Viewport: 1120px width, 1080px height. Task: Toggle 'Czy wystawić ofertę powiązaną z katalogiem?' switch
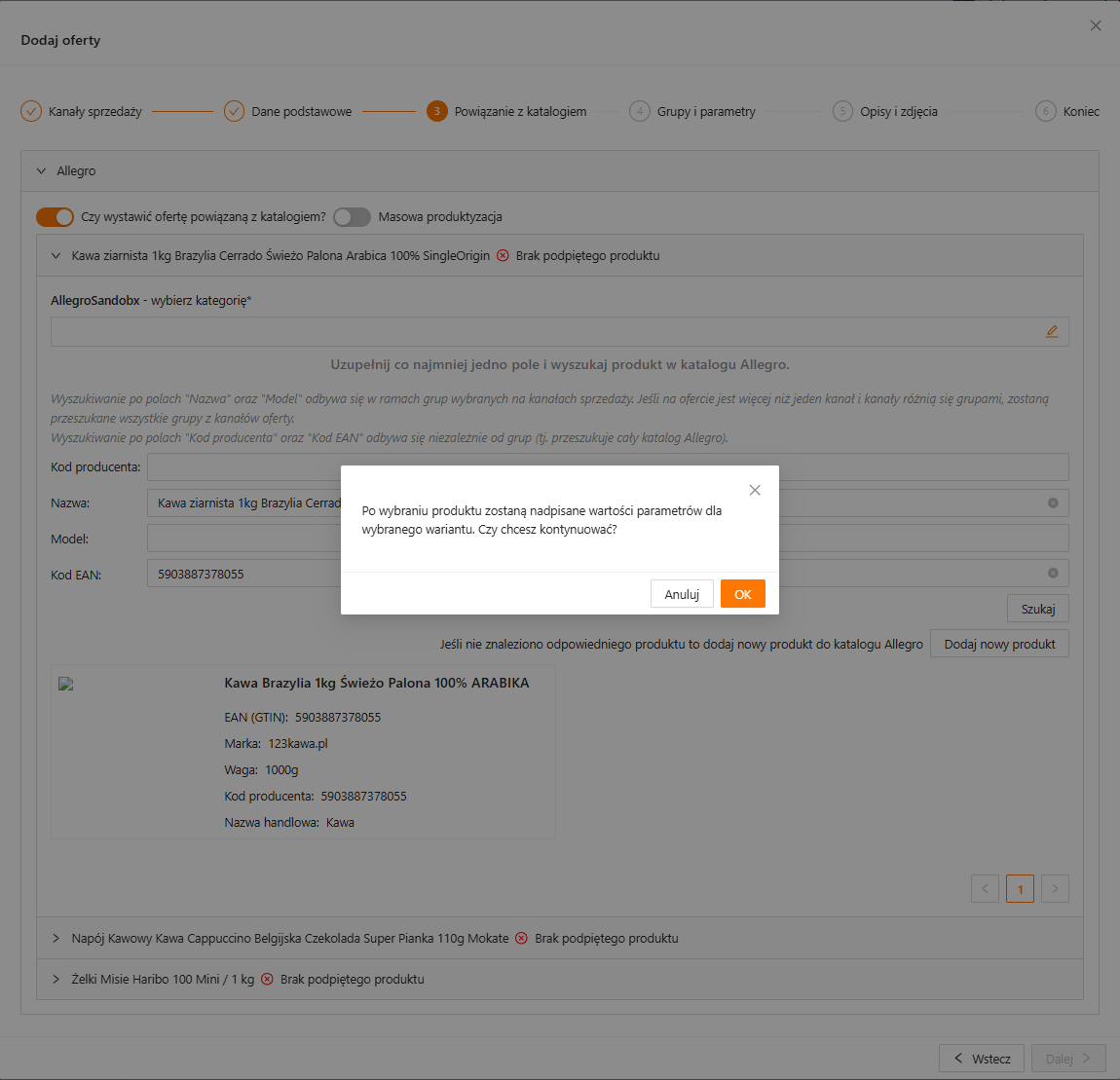(x=55, y=217)
